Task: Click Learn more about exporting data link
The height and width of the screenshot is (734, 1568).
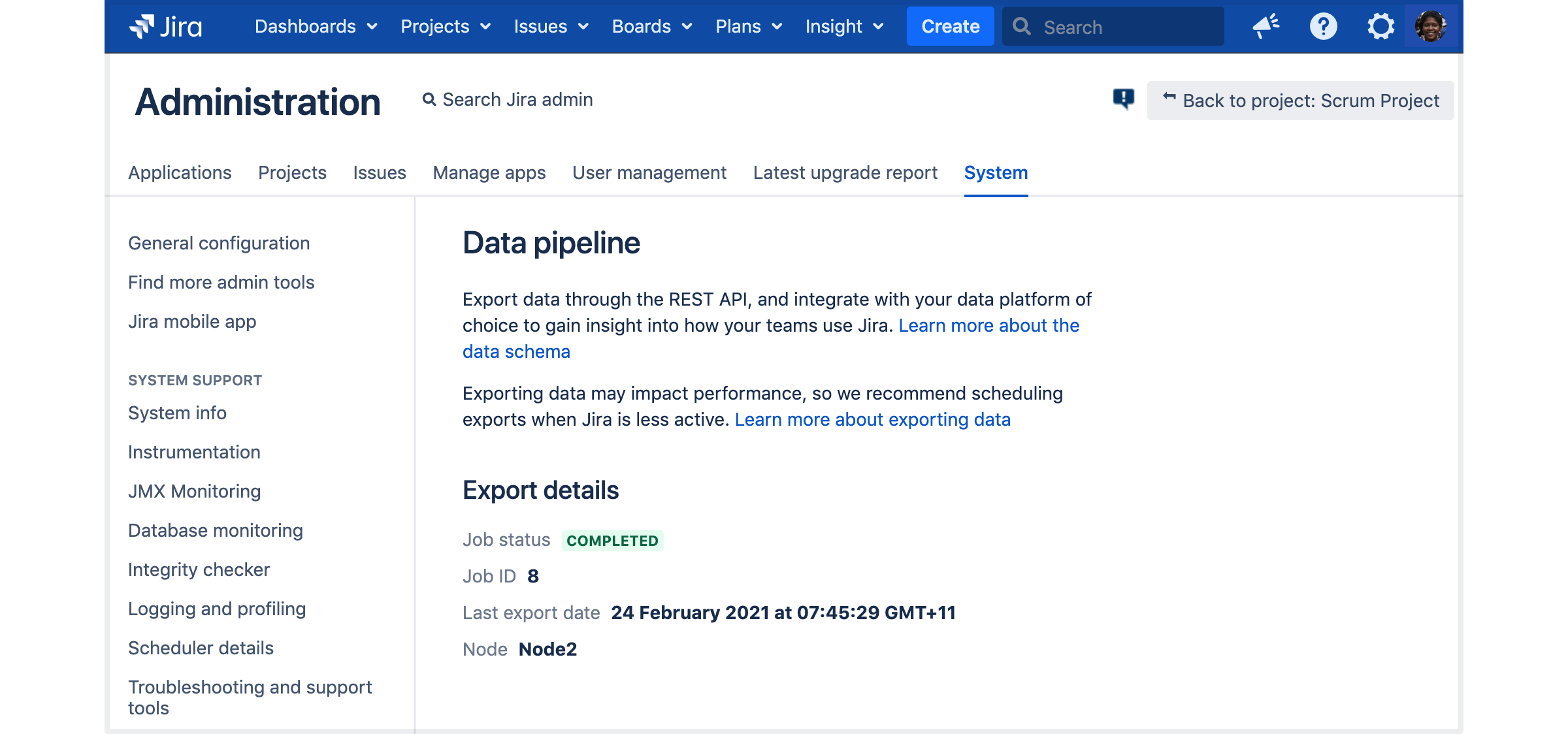Action: (872, 419)
